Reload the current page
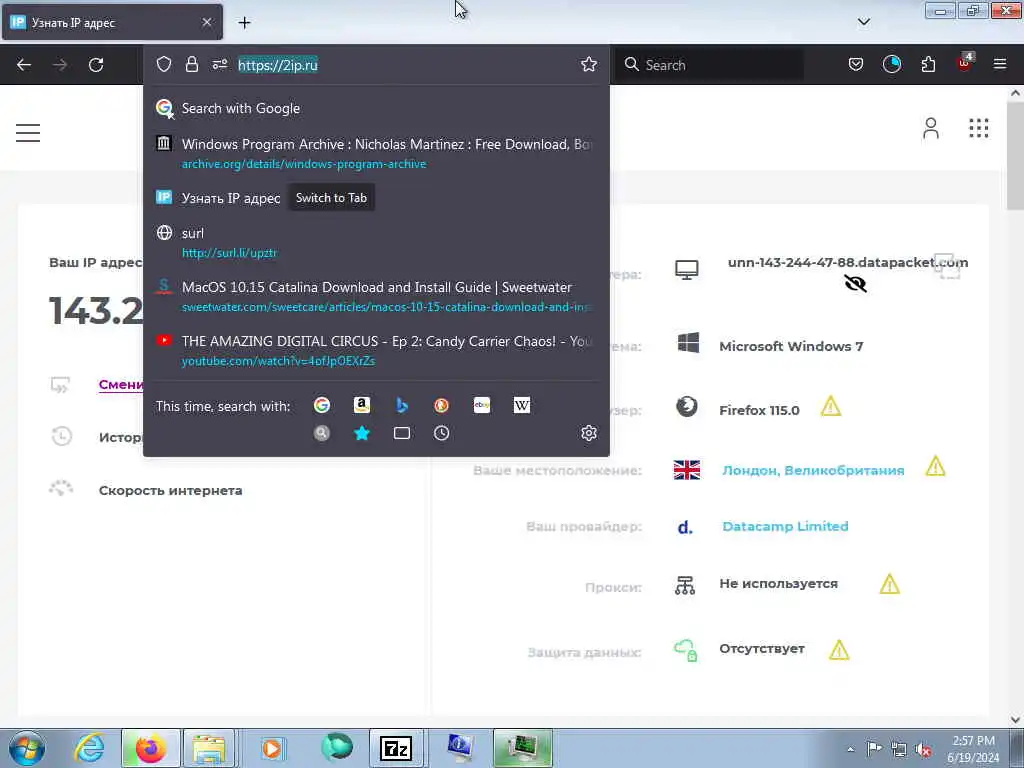 96,65
